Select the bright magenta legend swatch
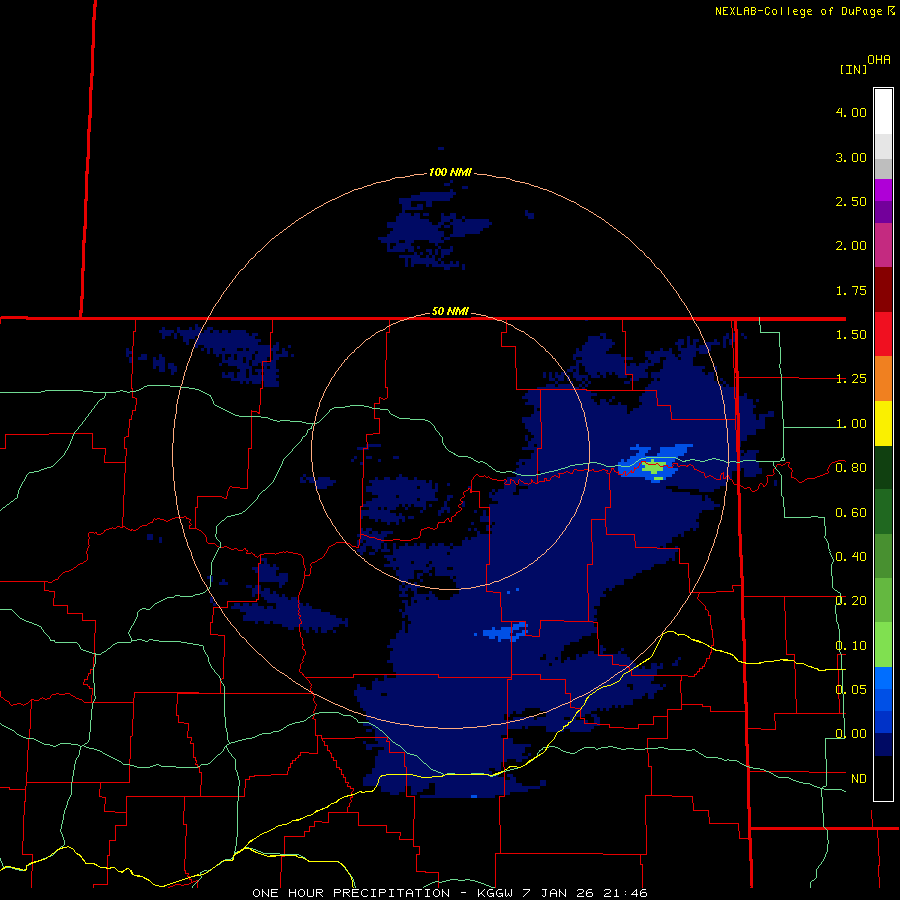Screen dimensions: 900x900 (x=883, y=190)
